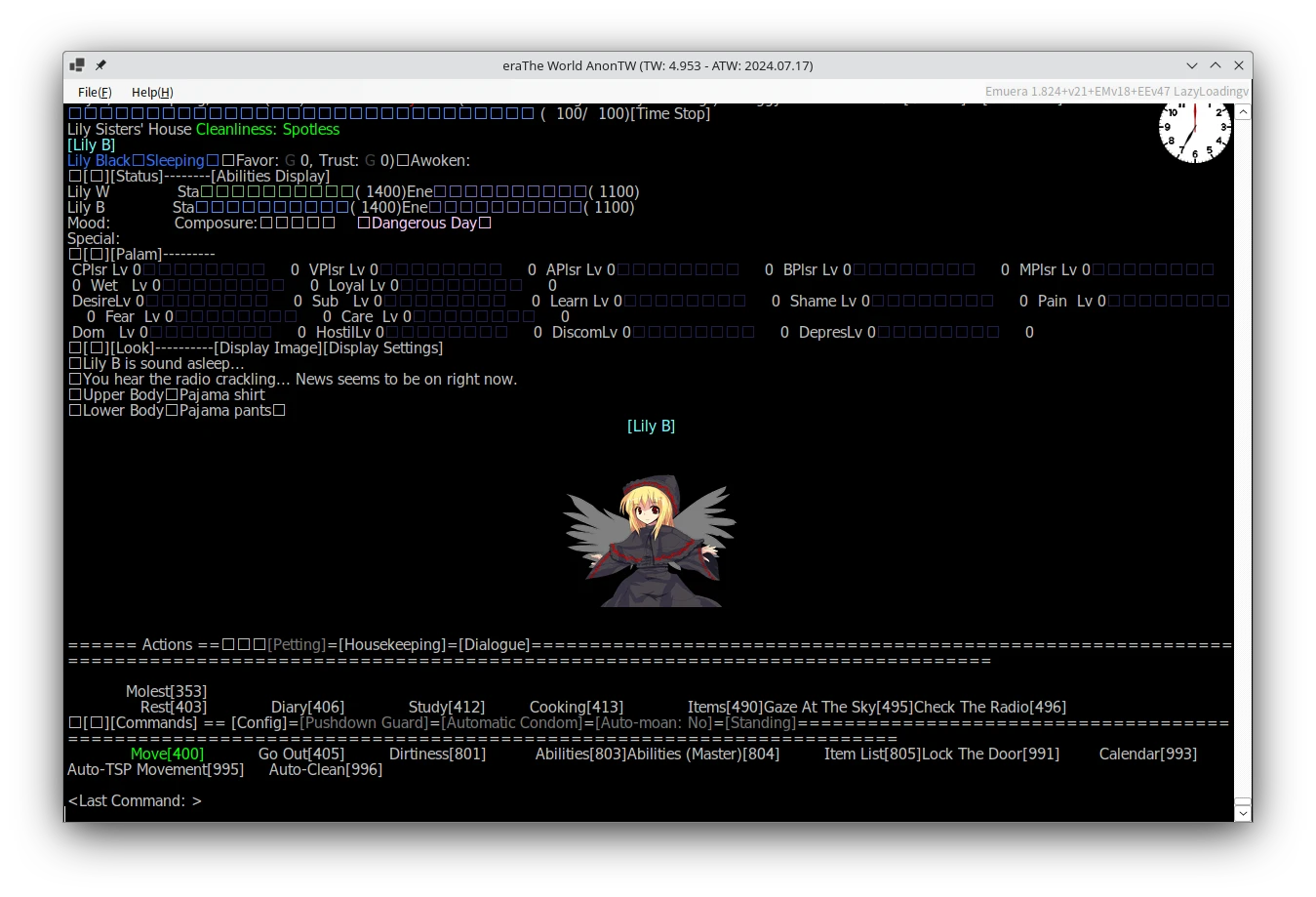Screen dimensions: 1316x897
Task: Collapse the [Look] section
Action: click(96, 348)
